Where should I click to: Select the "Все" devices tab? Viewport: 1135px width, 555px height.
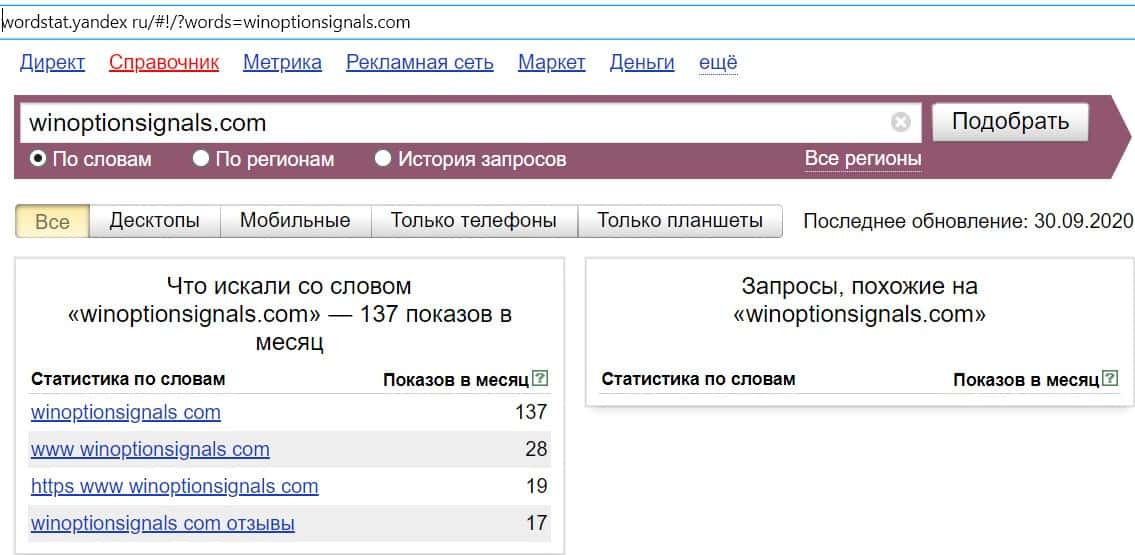click(x=52, y=222)
